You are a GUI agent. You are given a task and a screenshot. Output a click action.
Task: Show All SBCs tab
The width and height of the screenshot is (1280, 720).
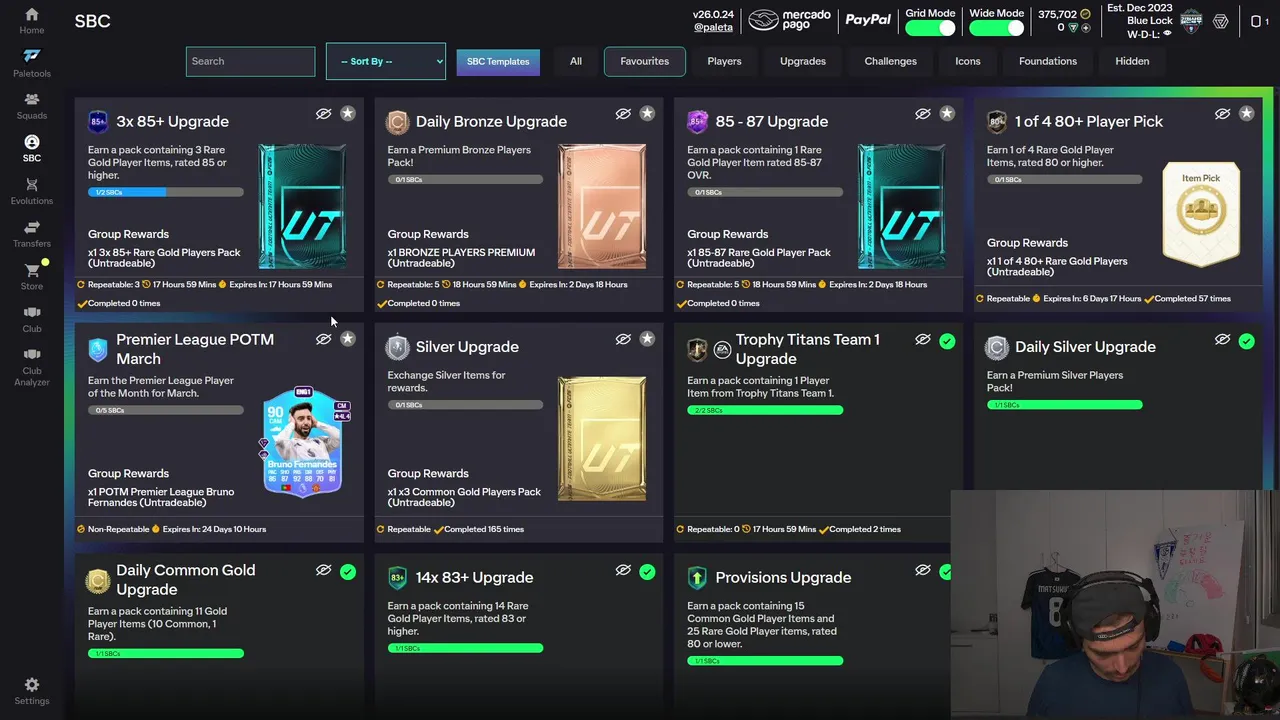576,61
